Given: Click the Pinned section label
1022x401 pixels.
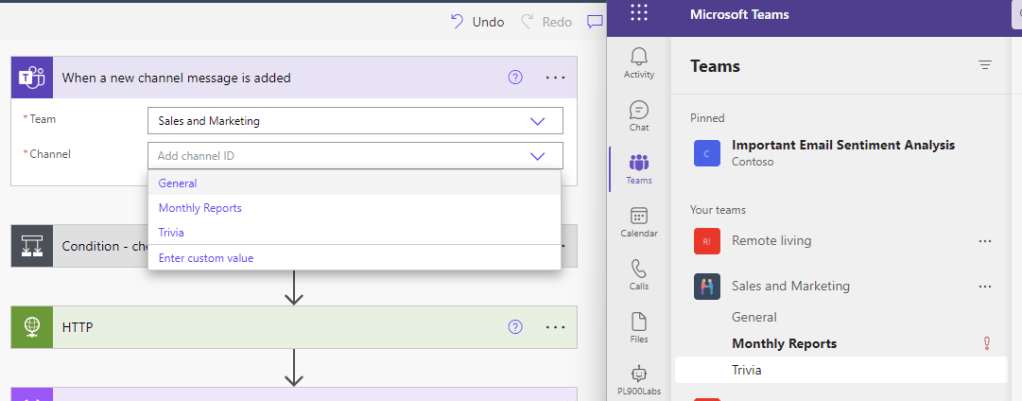Looking at the screenshot, I should click(707, 118).
